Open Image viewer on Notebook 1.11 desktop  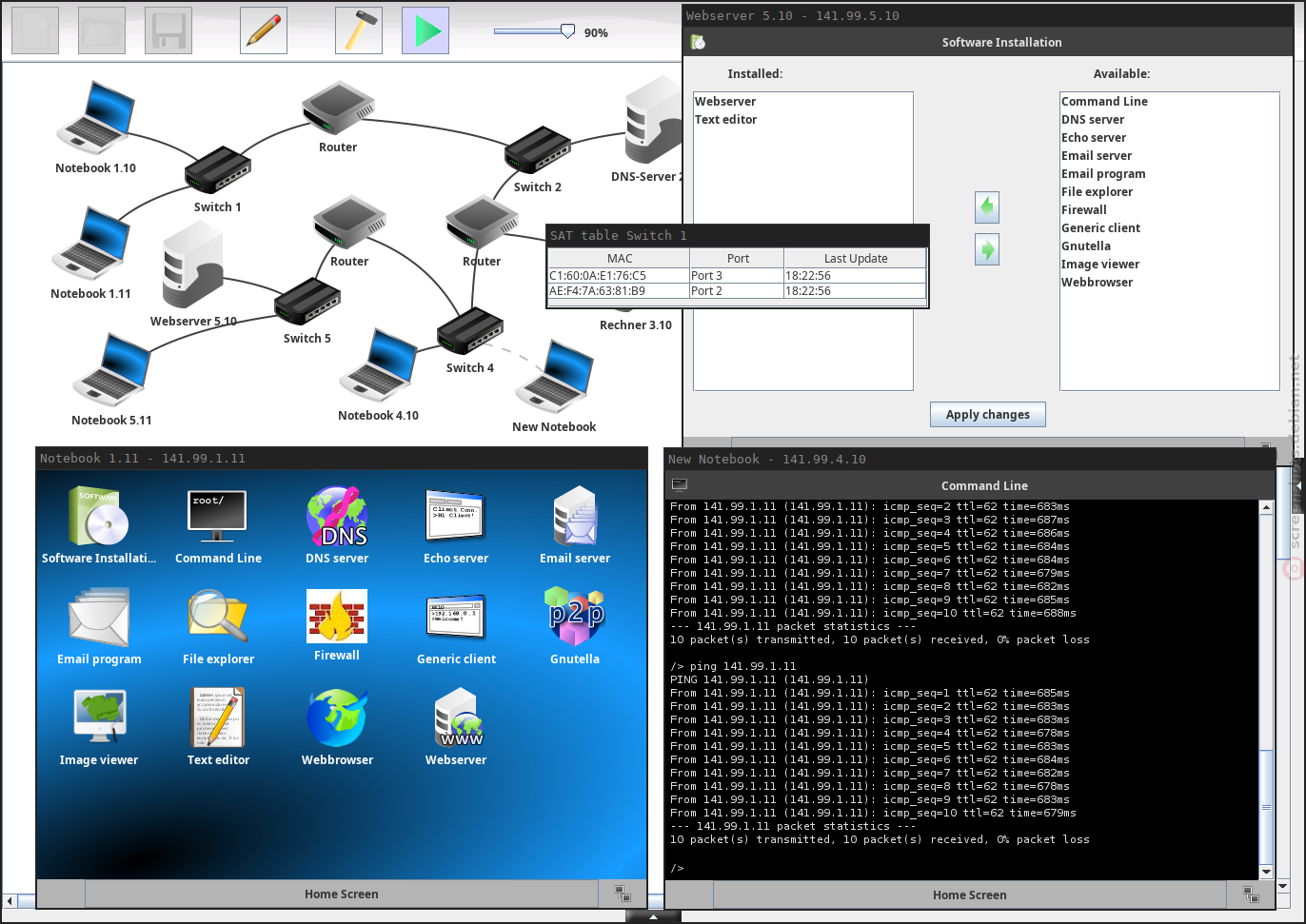click(x=99, y=727)
